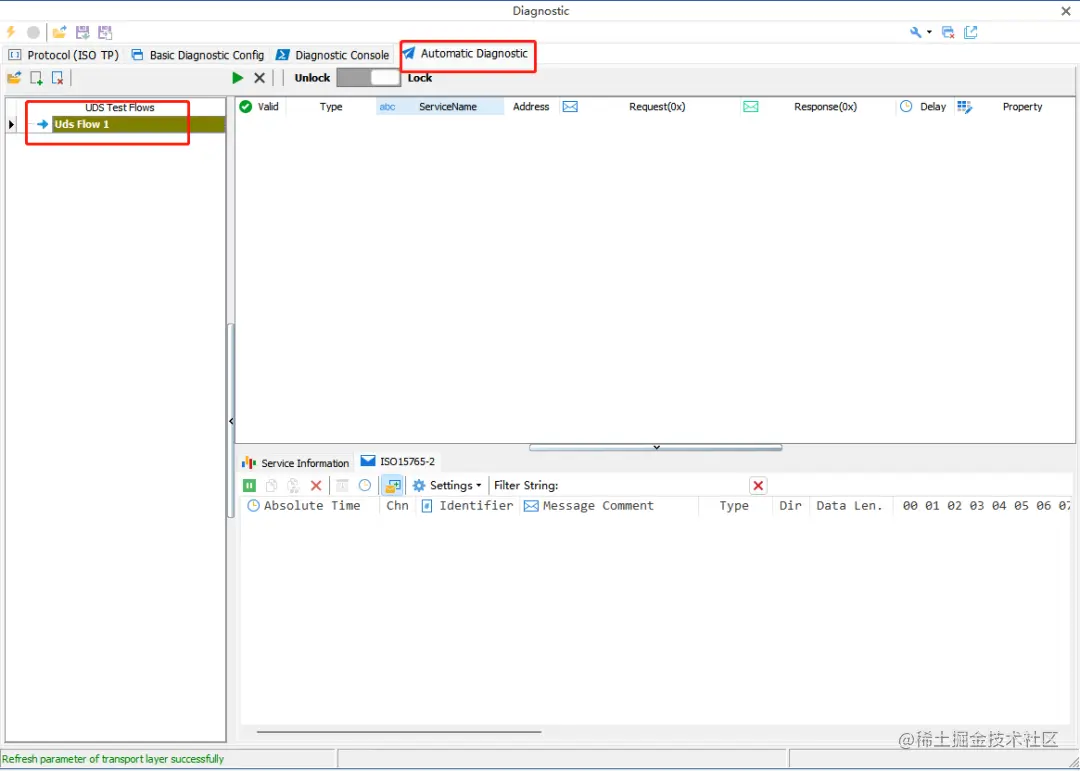Click the lightning bolt connect icon
This screenshot has height=771, width=1080.
11,32
